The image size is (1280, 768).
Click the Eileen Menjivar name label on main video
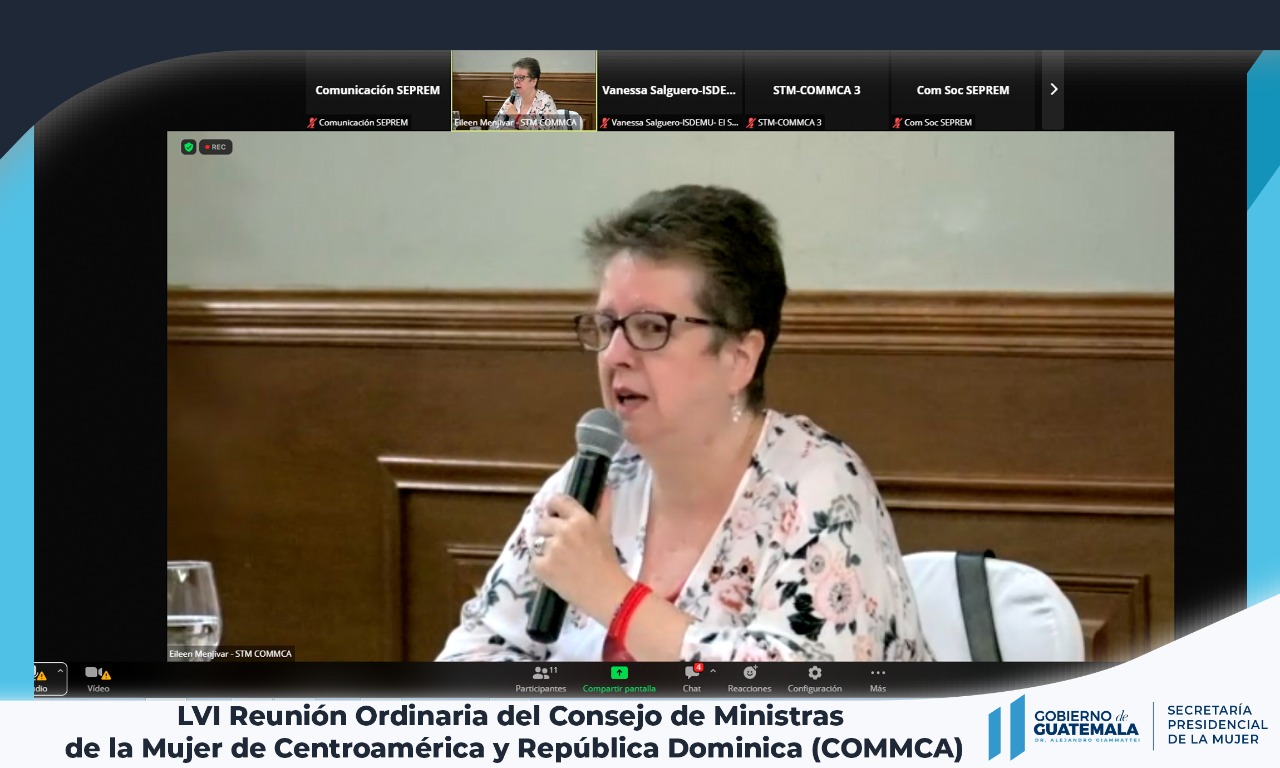pyautogui.click(x=230, y=654)
